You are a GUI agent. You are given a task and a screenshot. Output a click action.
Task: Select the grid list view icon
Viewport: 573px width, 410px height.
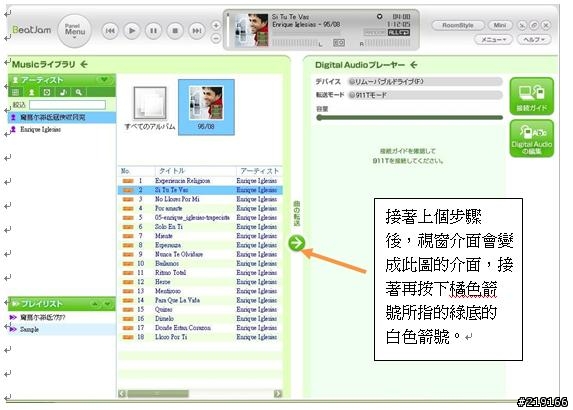15,92
